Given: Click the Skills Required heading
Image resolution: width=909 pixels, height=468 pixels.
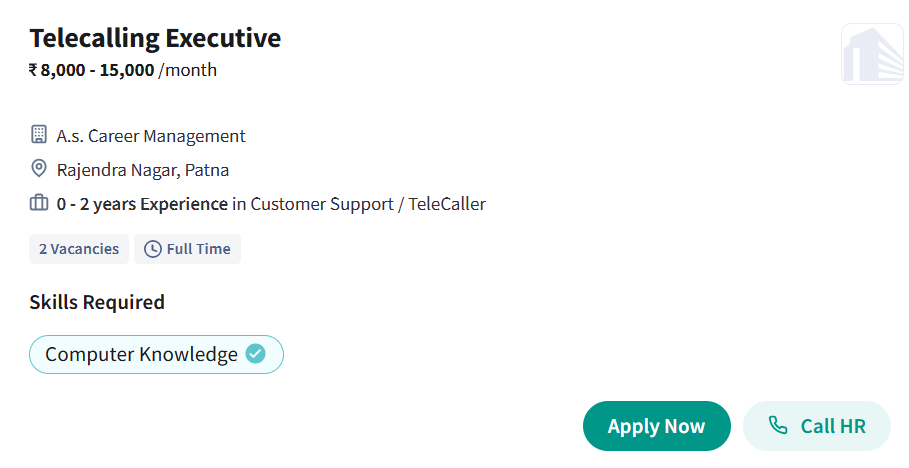Looking at the screenshot, I should [x=97, y=302].
